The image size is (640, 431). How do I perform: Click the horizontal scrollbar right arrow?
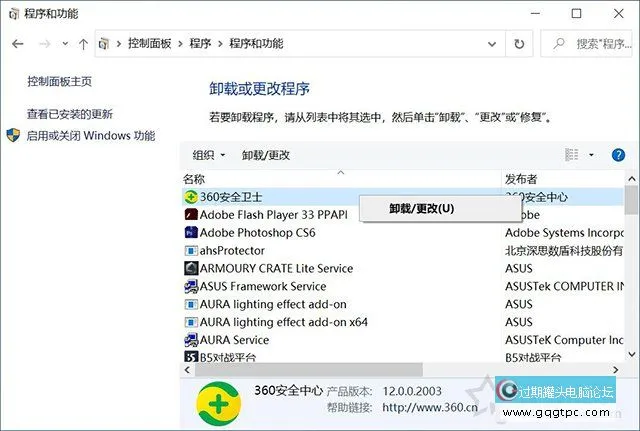pos(616,370)
